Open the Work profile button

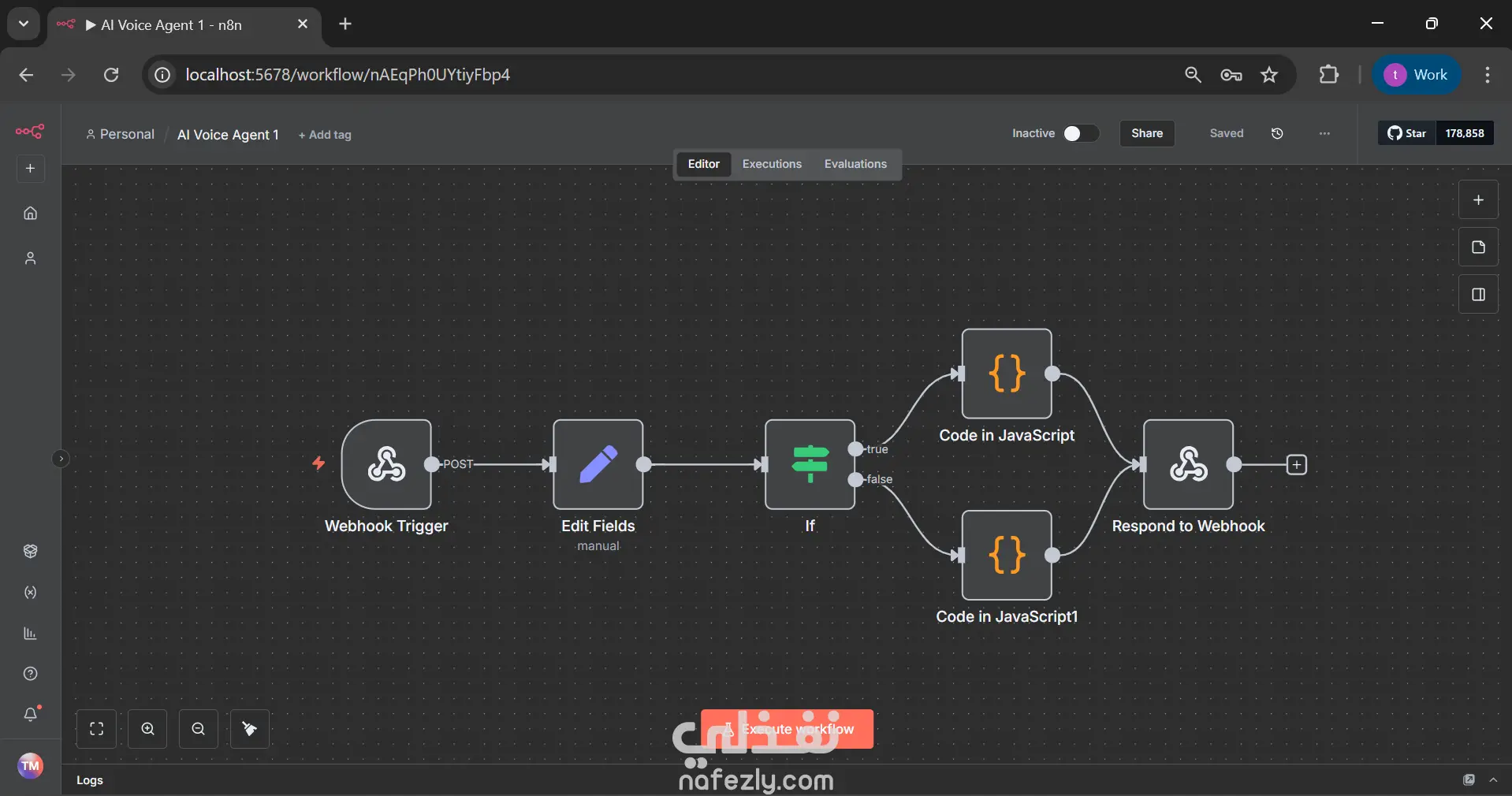(1417, 75)
